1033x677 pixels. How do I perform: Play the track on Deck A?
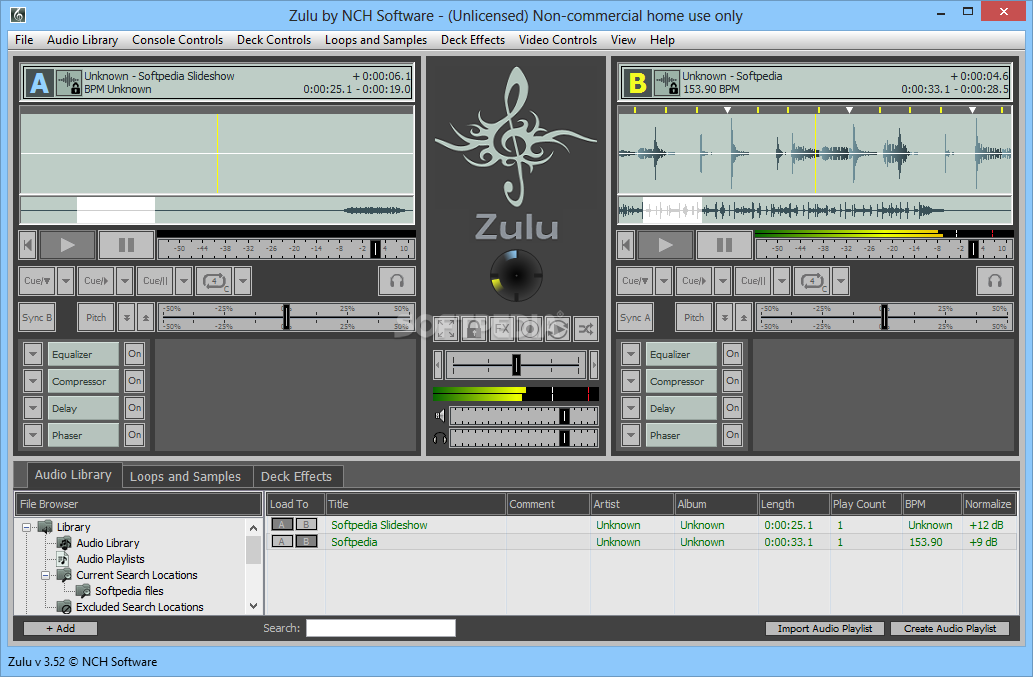67,245
